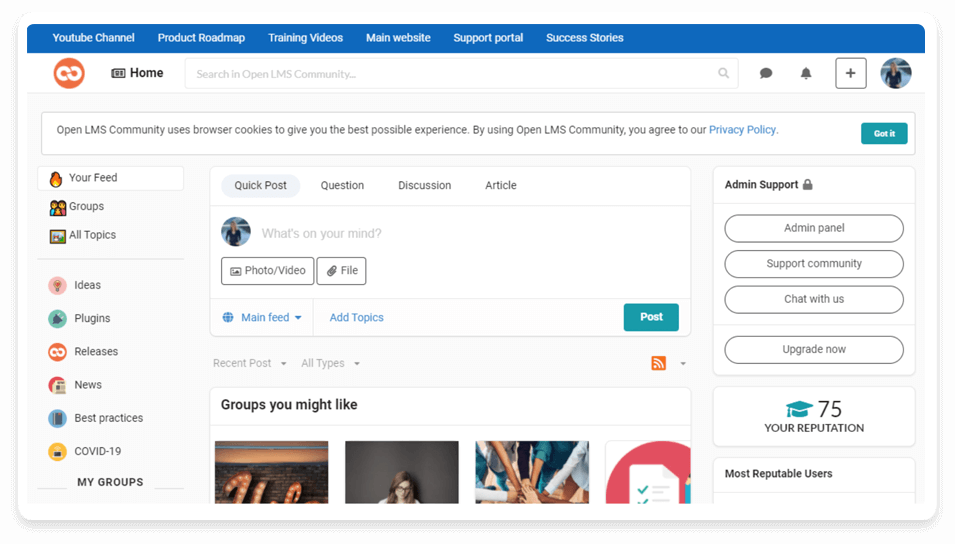Click the Home label in header

pos(146,73)
